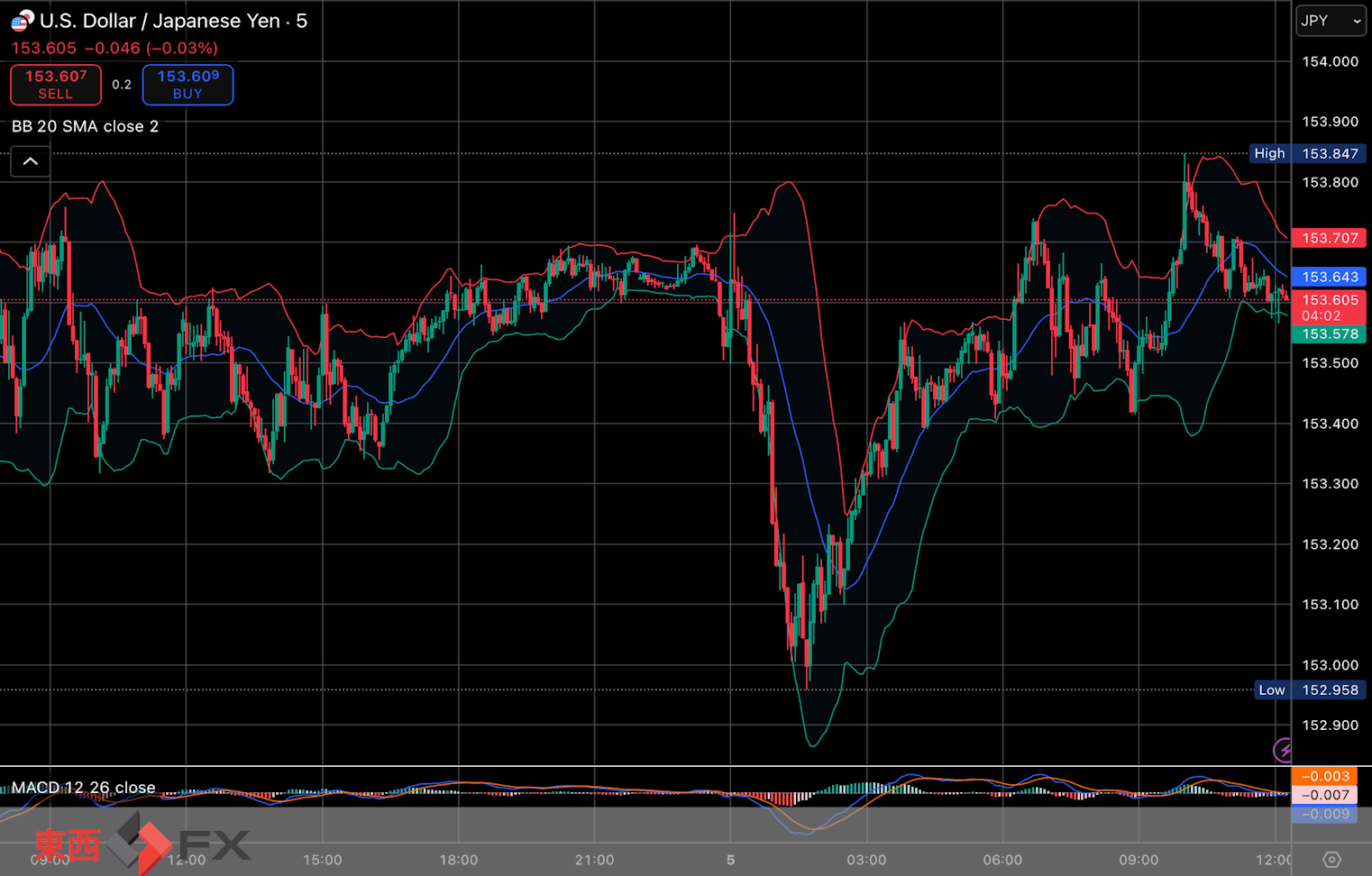Screen dimensions: 1372x876
Task: Click the red countdown price tag 153.605
Action: [x=1330, y=307]
